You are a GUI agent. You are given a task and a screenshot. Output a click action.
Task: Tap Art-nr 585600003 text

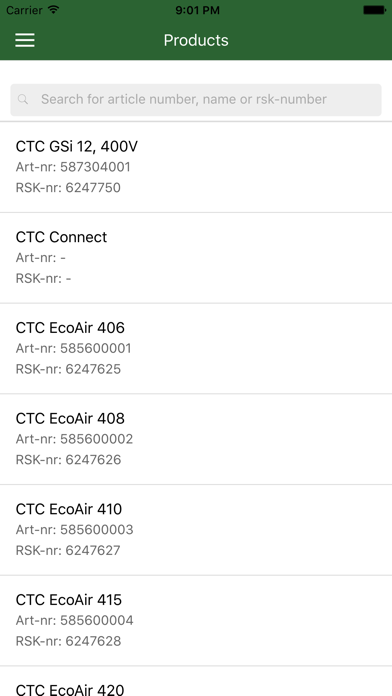tap(75, 530)
